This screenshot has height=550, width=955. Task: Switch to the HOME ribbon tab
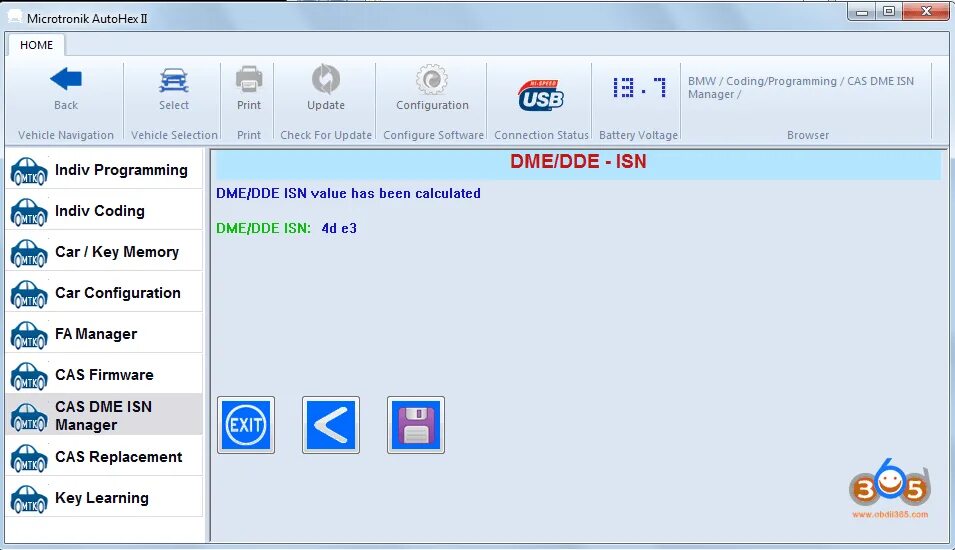click(36, 45)
